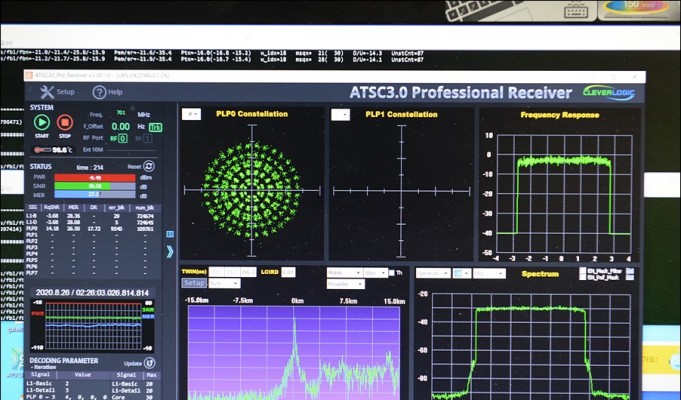Image resolution: width=681 pixels, height=400 pixels.
Task: Click the Ext 10M indicator label
Action: pyautogui.click(x=93, y=149)
